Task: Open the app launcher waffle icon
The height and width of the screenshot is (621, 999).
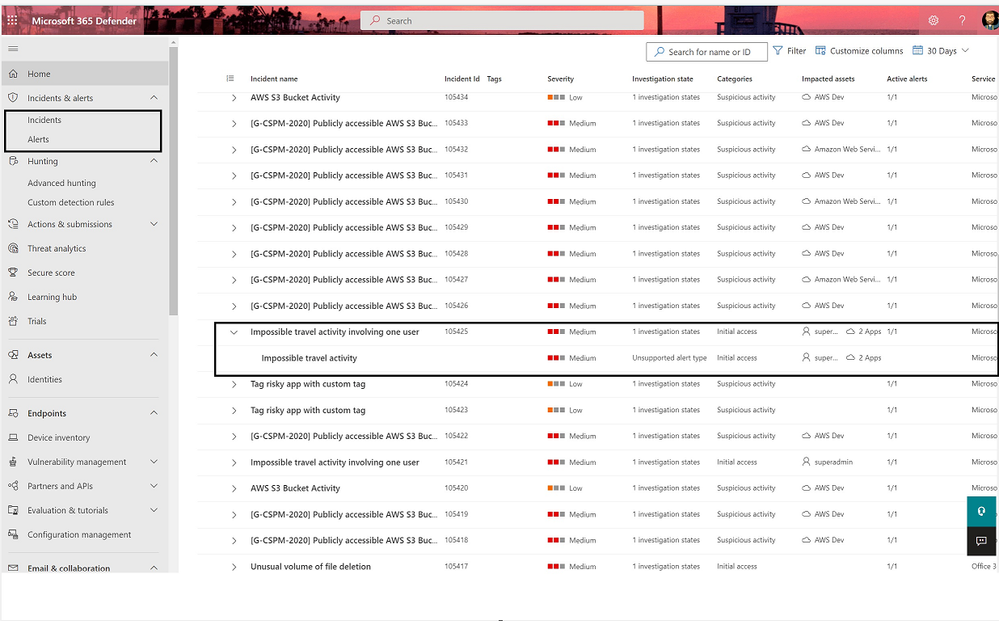Action: click(12, 20)
